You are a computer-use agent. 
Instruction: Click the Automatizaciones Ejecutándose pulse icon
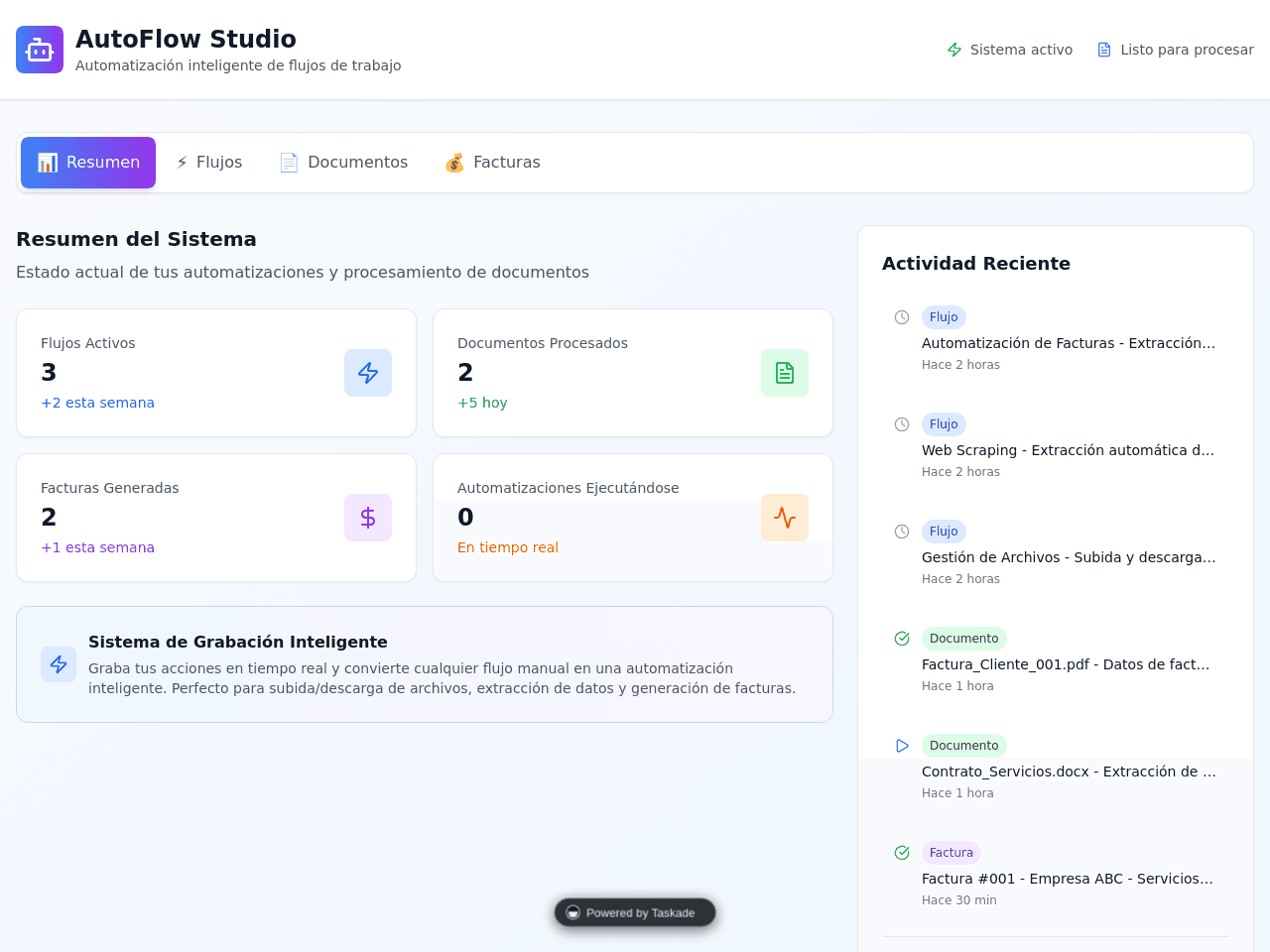[785, 518]
